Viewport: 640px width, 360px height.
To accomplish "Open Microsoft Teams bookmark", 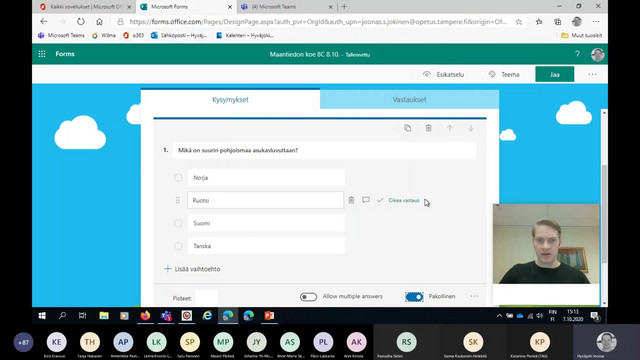I will [61, 36].
